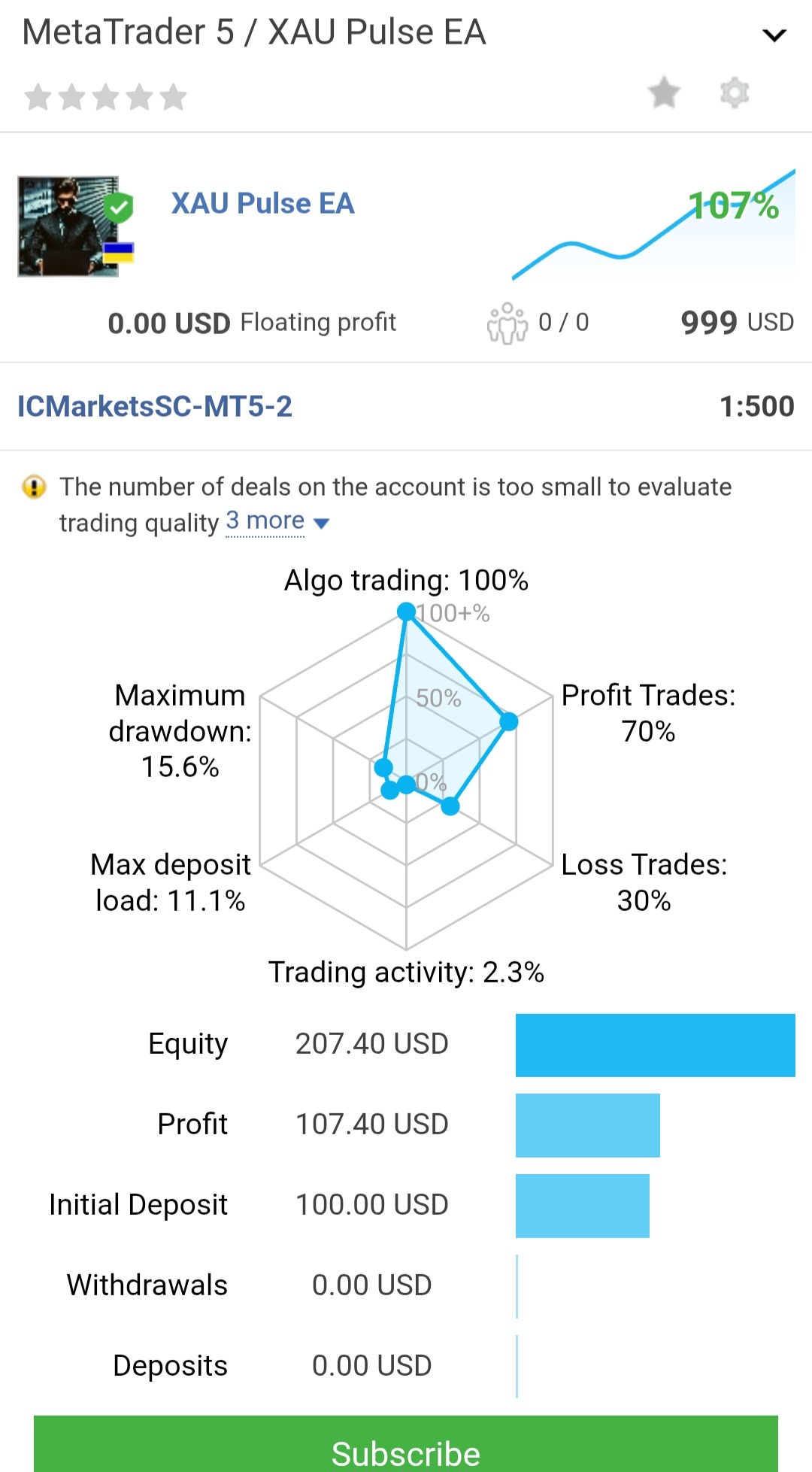Open the settings gear icon

click(x=735, y=93)
